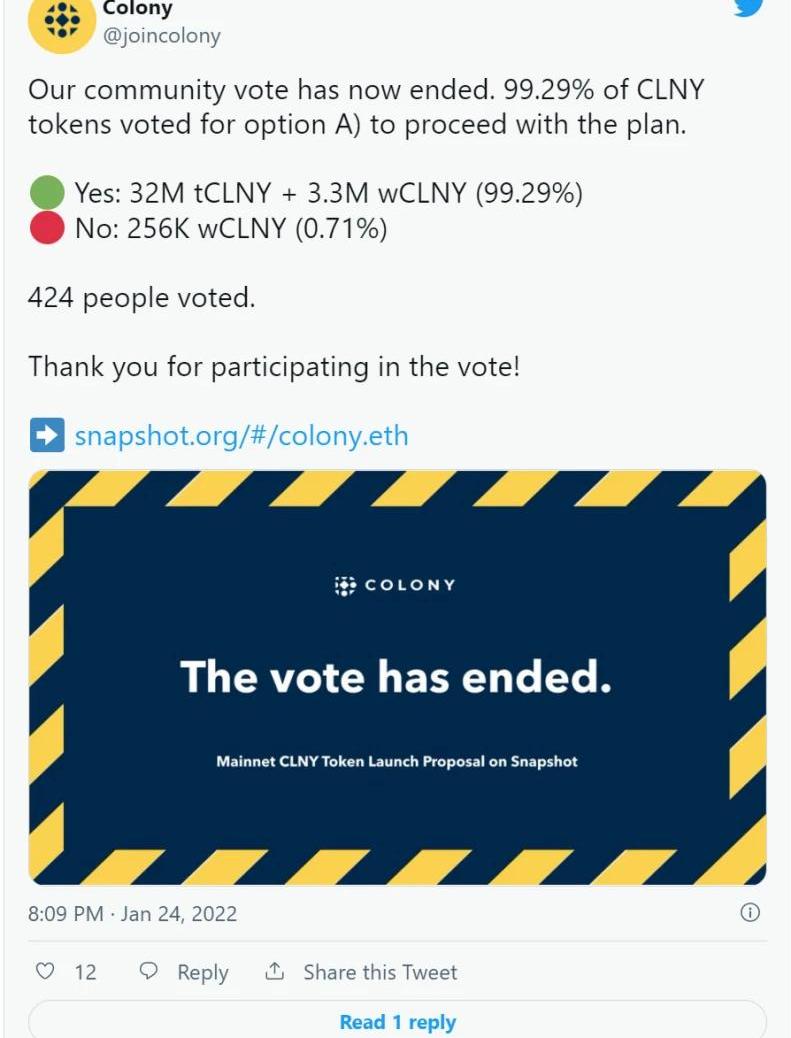Click Read 1 reply button
The height and width of the screenshot is (1038, 791).
[x=397, y=1021]
